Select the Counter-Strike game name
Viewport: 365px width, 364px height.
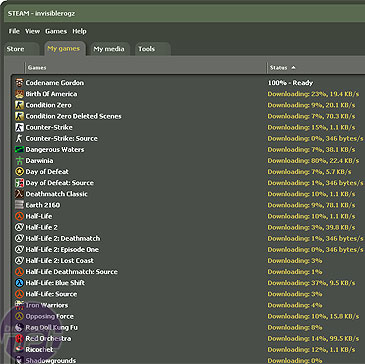click(49, 127)
